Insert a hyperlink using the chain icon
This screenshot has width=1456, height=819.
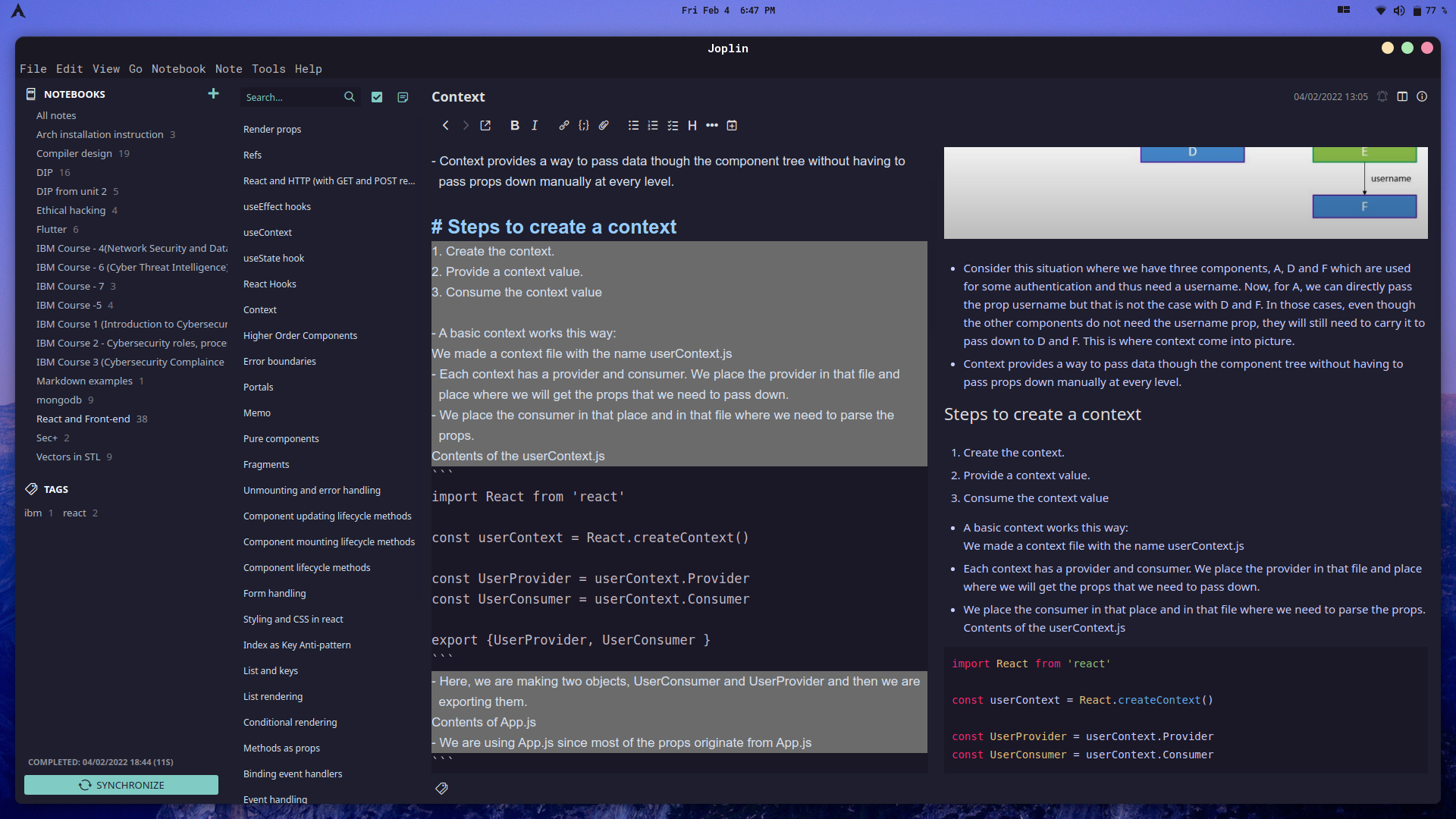[564, 125]
